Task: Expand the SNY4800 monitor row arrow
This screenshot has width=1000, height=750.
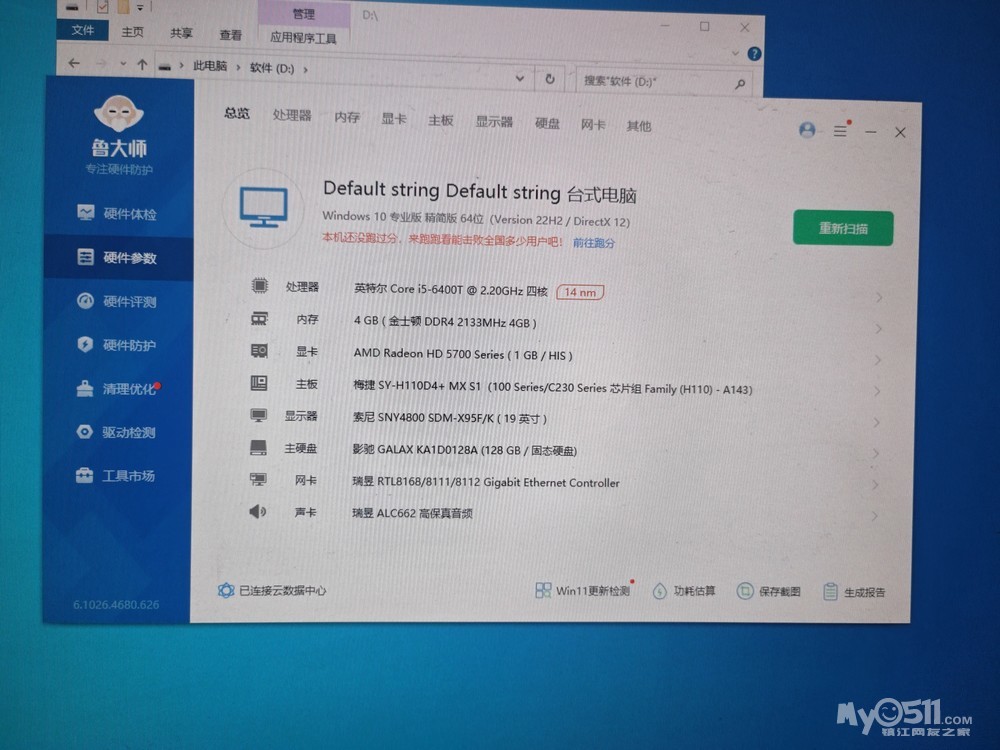Action: pyautogui.click(x=877, y=422)
